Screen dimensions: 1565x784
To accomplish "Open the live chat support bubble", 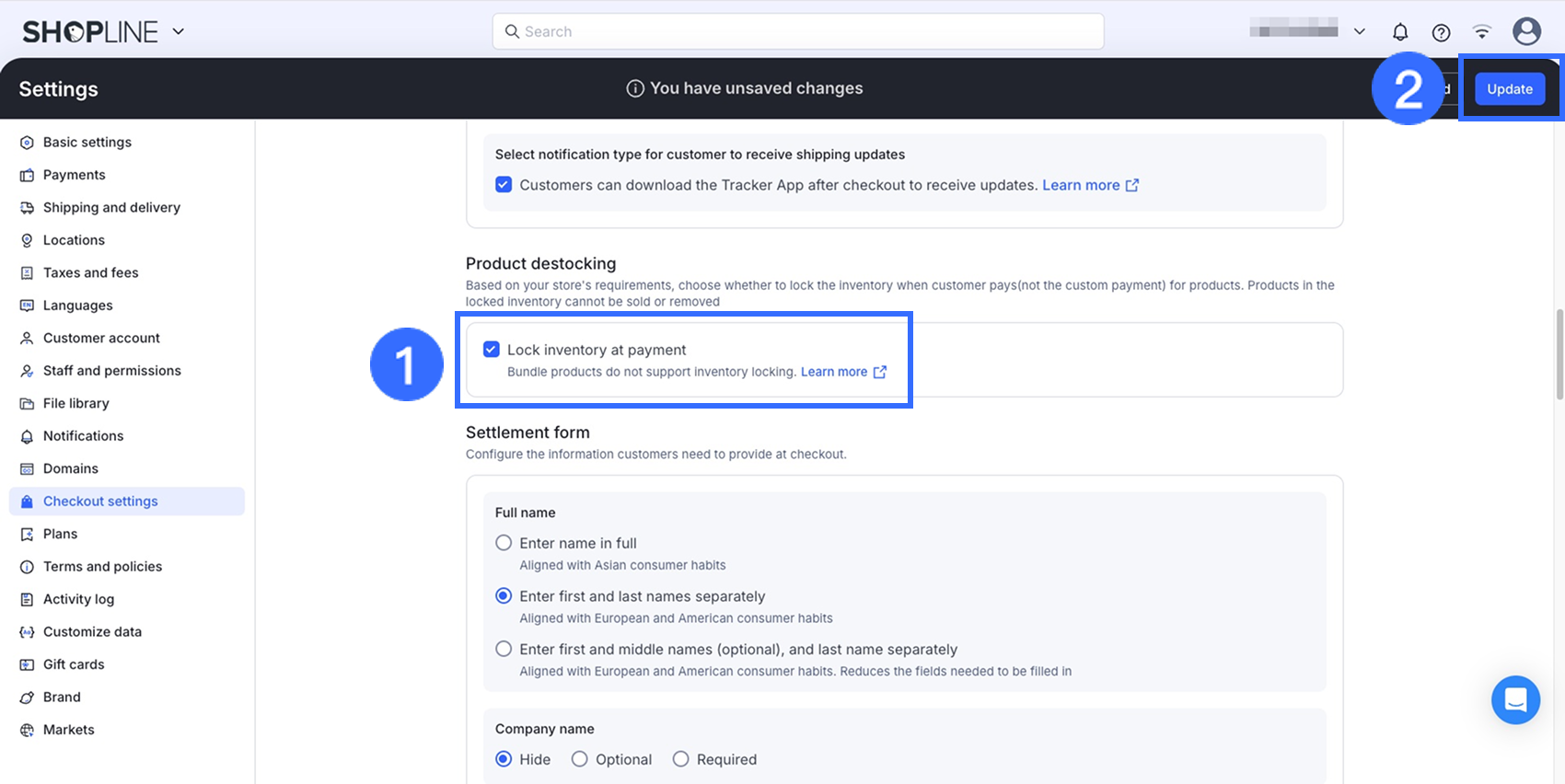I will [1515, 700].
